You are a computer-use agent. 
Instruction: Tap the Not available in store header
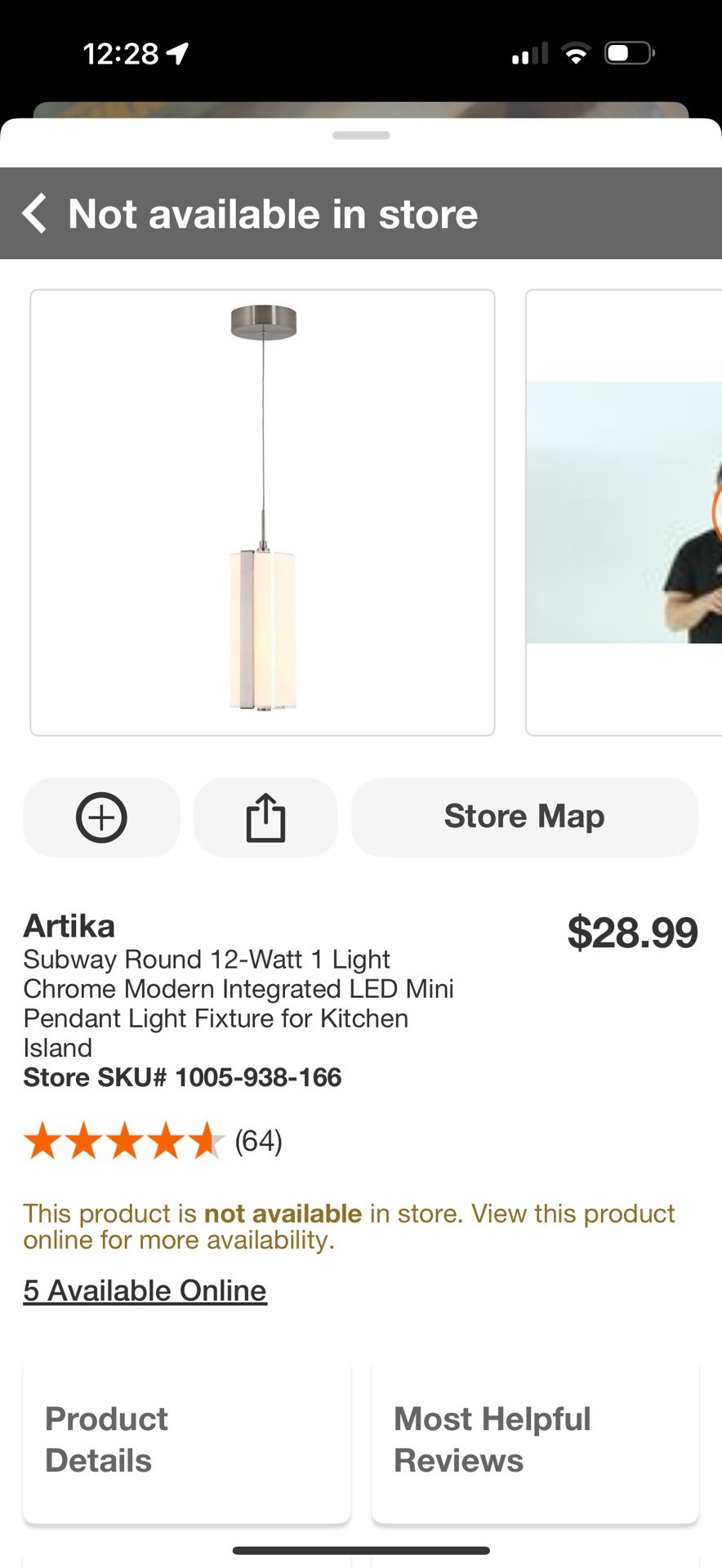pyautogui.click(x=273, y=214)
